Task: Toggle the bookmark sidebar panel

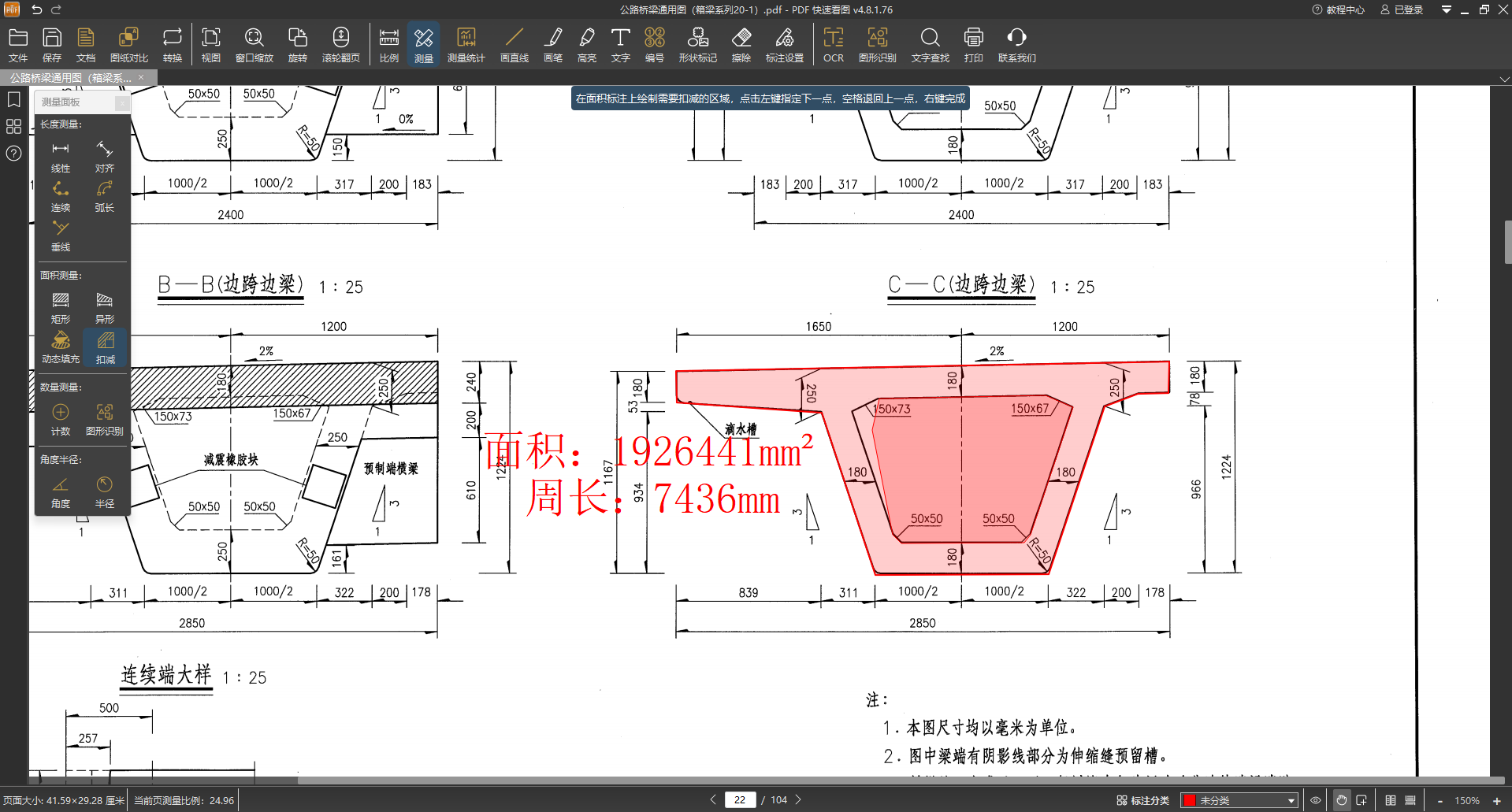Action: [x=13, y=99]
